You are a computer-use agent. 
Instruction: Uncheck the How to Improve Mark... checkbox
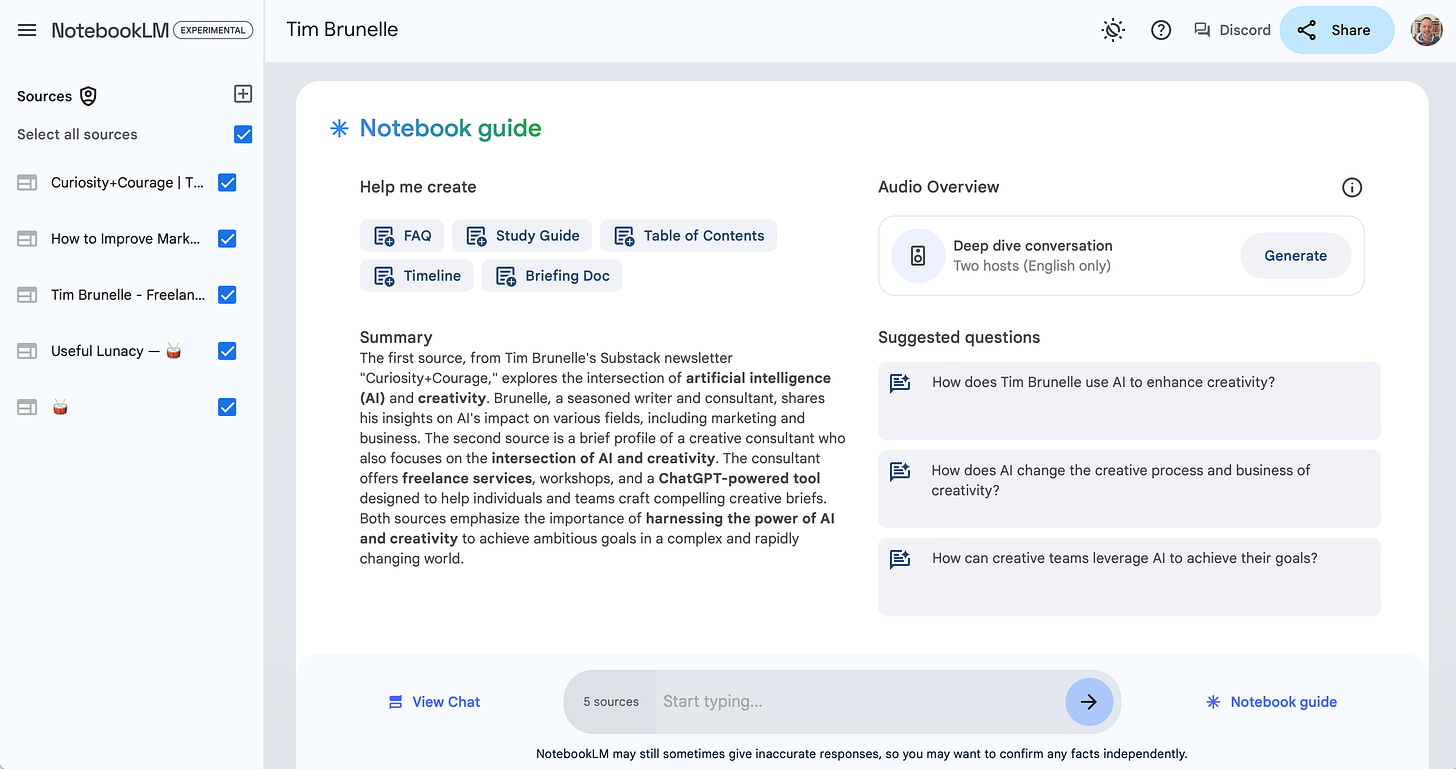(227, 239)
